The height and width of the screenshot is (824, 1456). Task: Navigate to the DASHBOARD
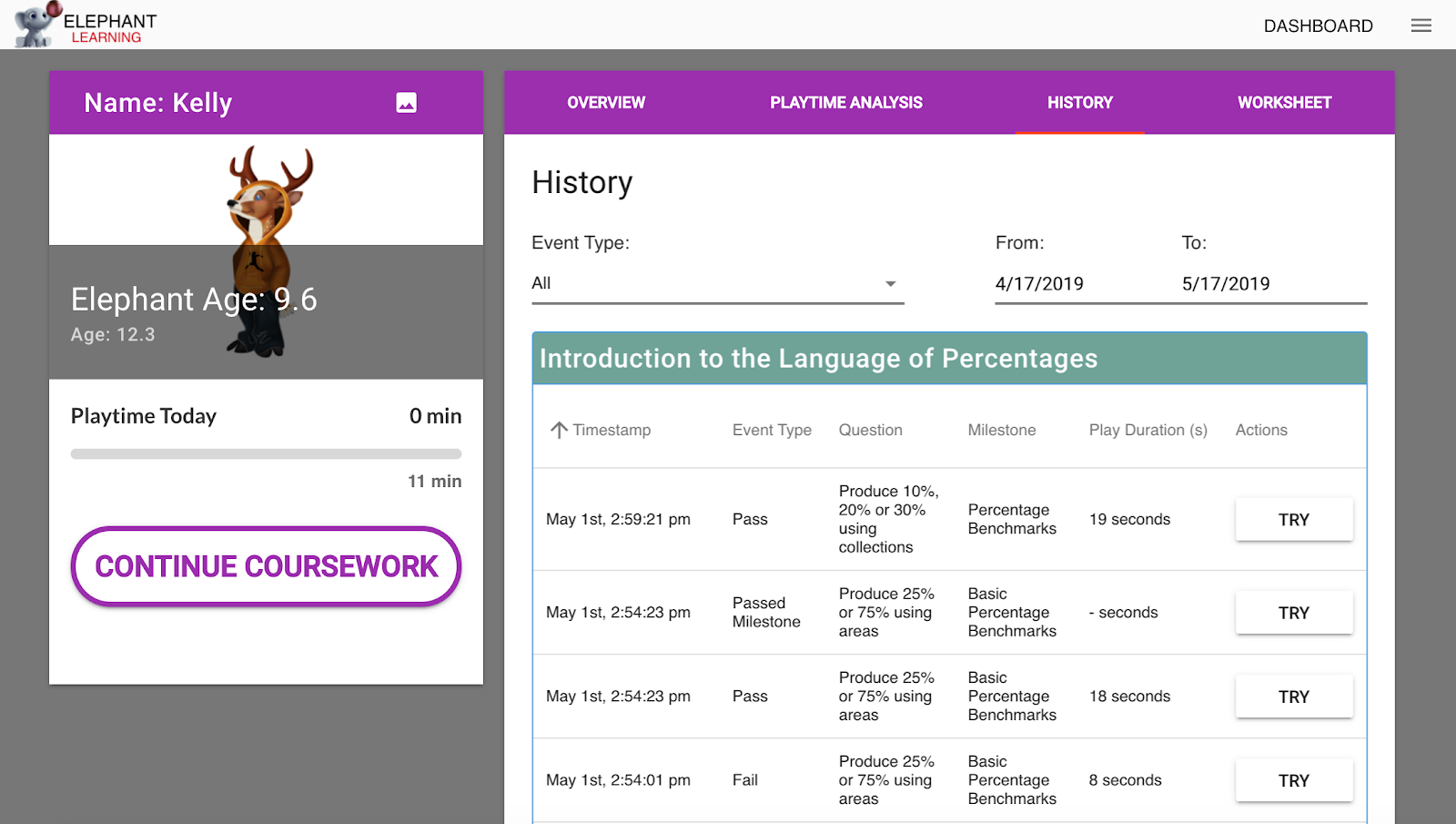(x=1318, y=25)
